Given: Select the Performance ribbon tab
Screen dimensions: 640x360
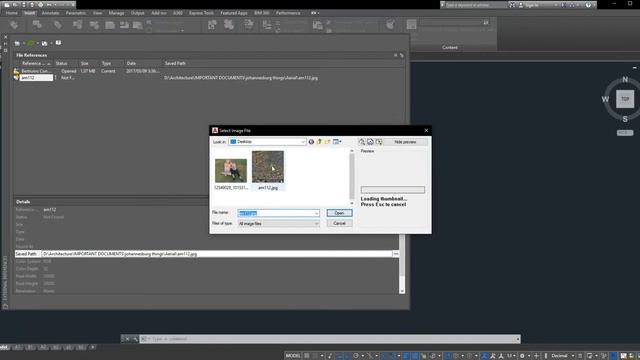Looking at the screenshot, I should click(288, 13).
